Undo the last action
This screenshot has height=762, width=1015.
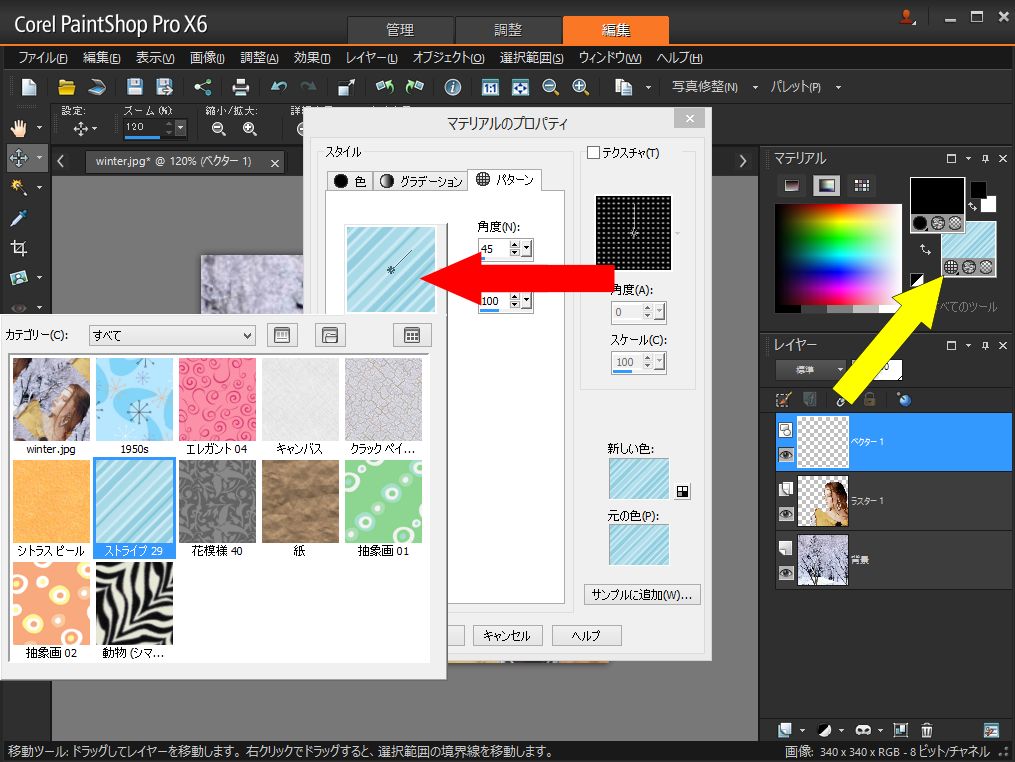click(278, 87)
